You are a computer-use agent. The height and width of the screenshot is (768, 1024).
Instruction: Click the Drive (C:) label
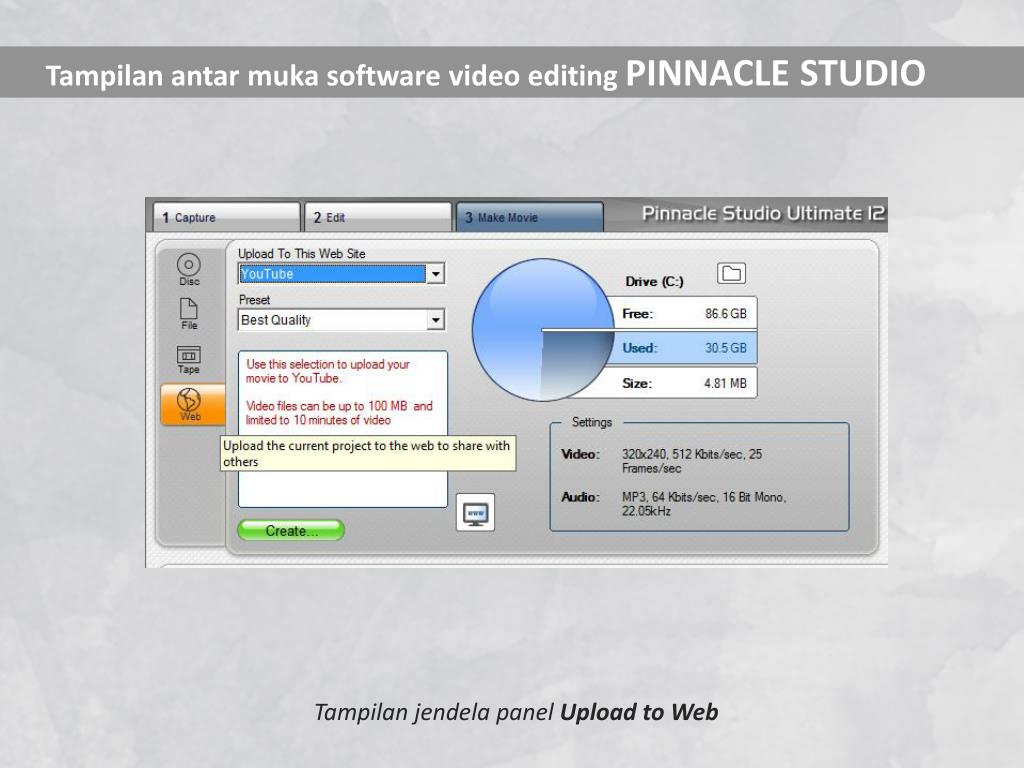(654, 281)
